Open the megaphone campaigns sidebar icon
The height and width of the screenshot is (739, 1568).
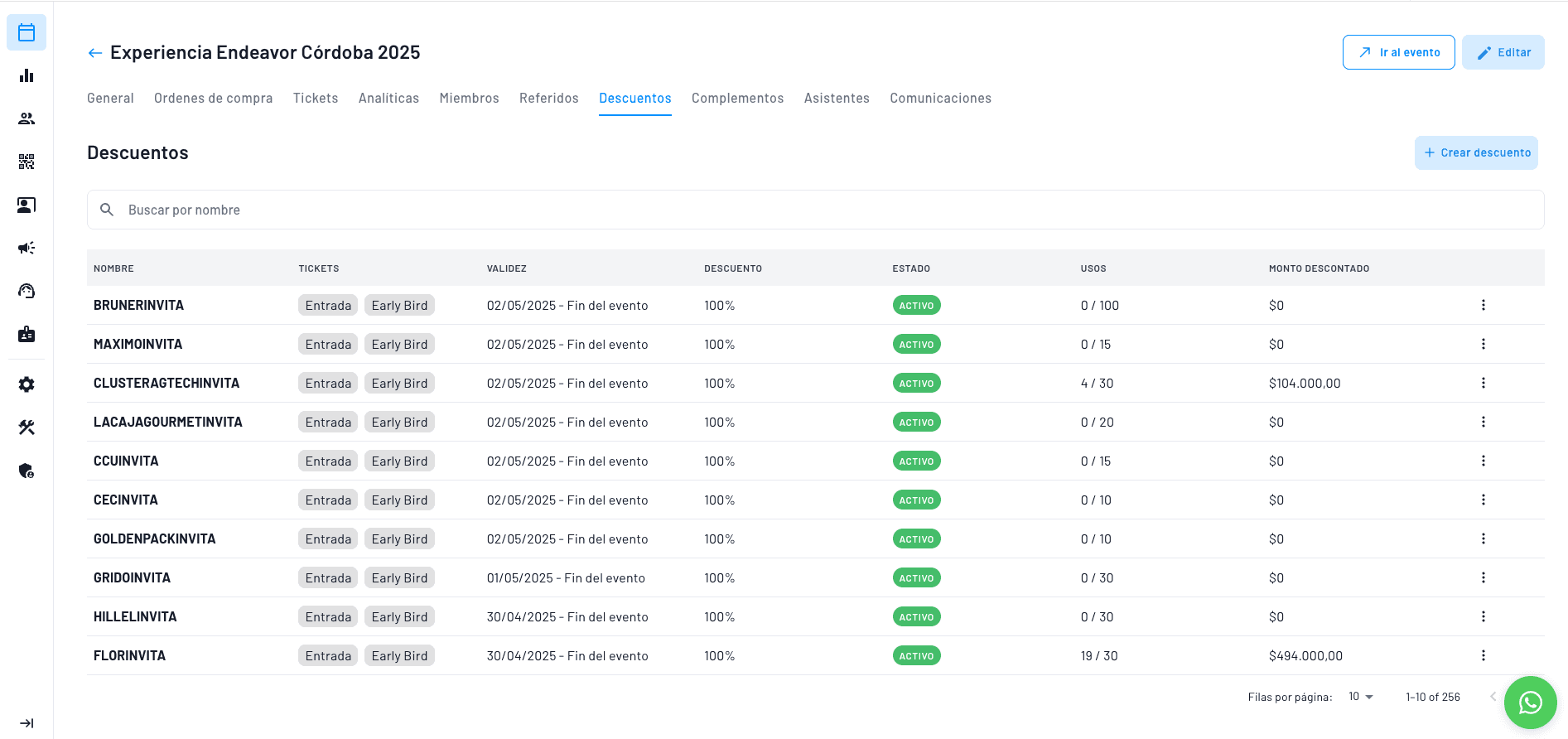(x=27, y=248)
